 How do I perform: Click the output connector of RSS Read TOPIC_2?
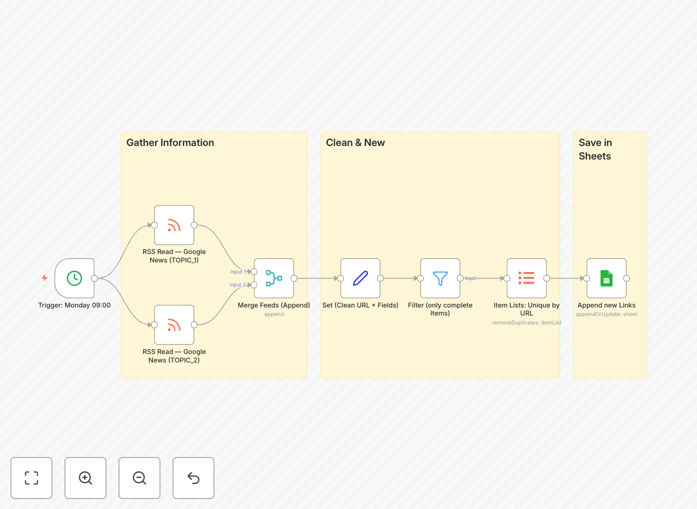point(194,325)
